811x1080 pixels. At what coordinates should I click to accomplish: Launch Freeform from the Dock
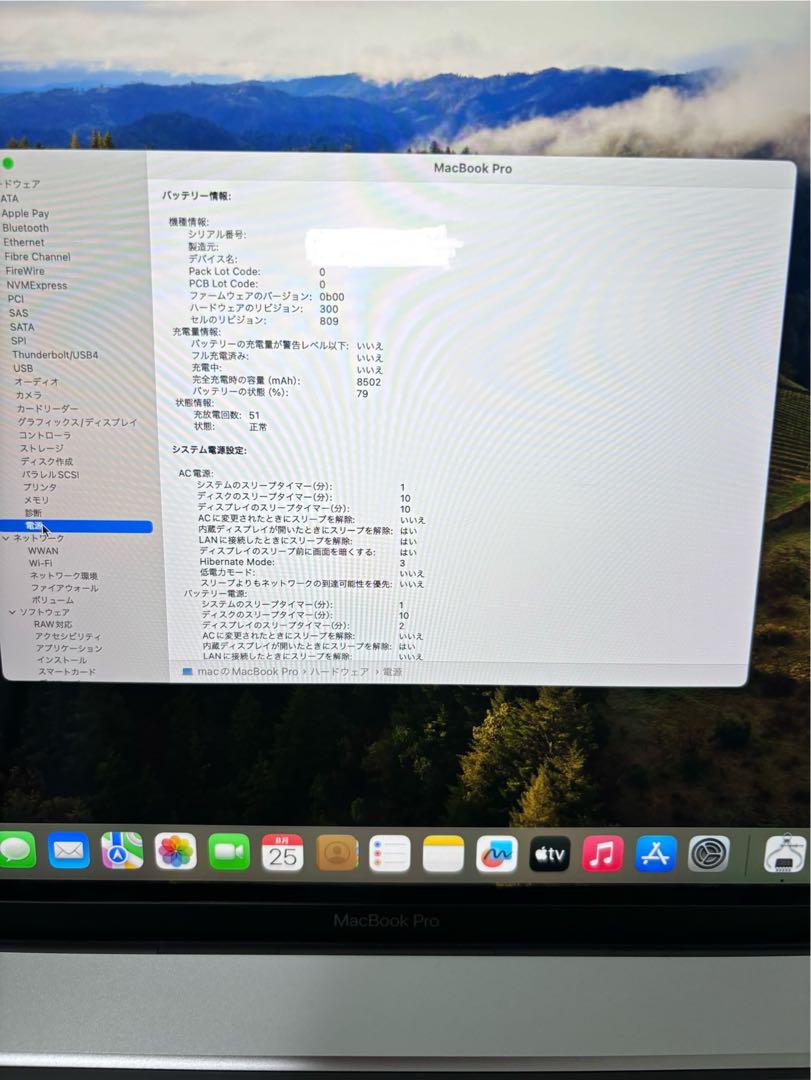pyautogui.click(x=496, y=855)
